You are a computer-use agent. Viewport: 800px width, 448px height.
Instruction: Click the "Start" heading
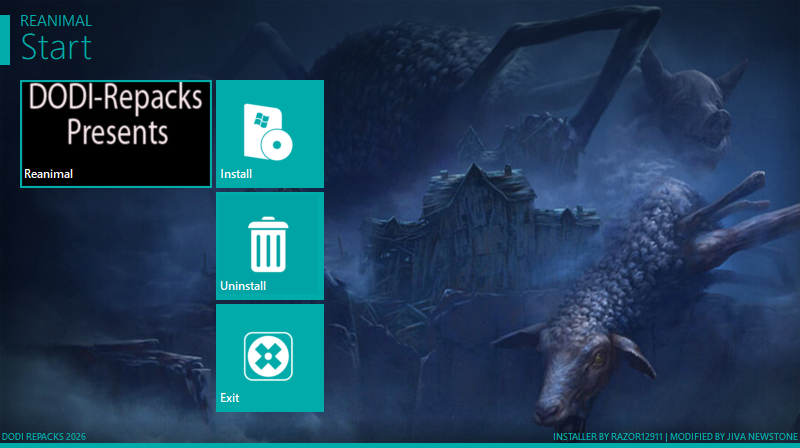(56, 46)
